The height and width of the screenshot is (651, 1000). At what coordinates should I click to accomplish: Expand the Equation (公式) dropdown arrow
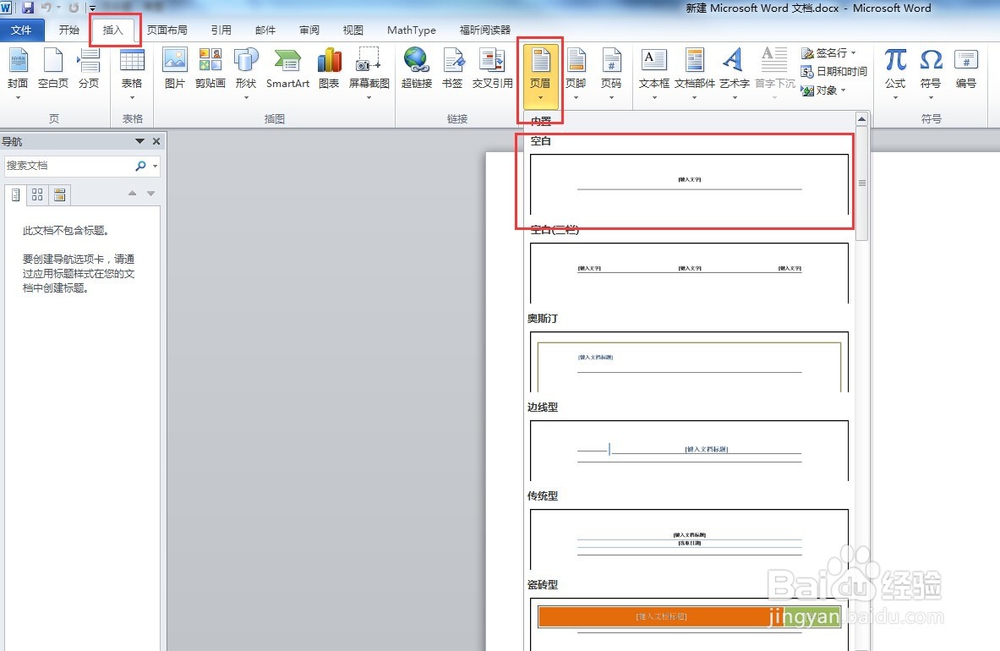(x=895, y=98)
